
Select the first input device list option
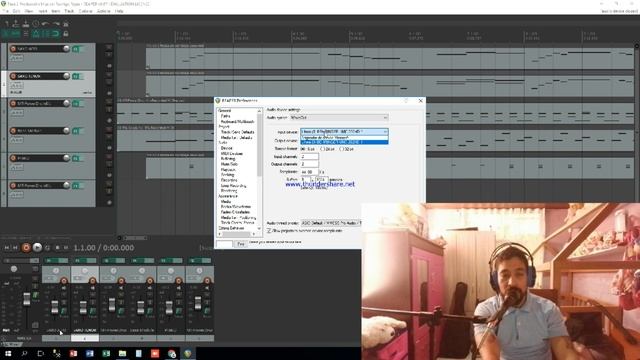(x=344, y=138)
